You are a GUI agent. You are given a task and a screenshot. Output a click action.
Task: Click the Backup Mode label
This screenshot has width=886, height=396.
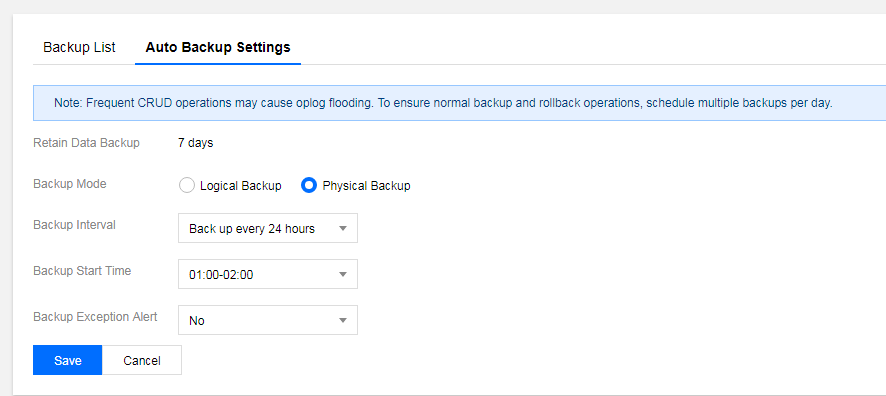[70, 184]
